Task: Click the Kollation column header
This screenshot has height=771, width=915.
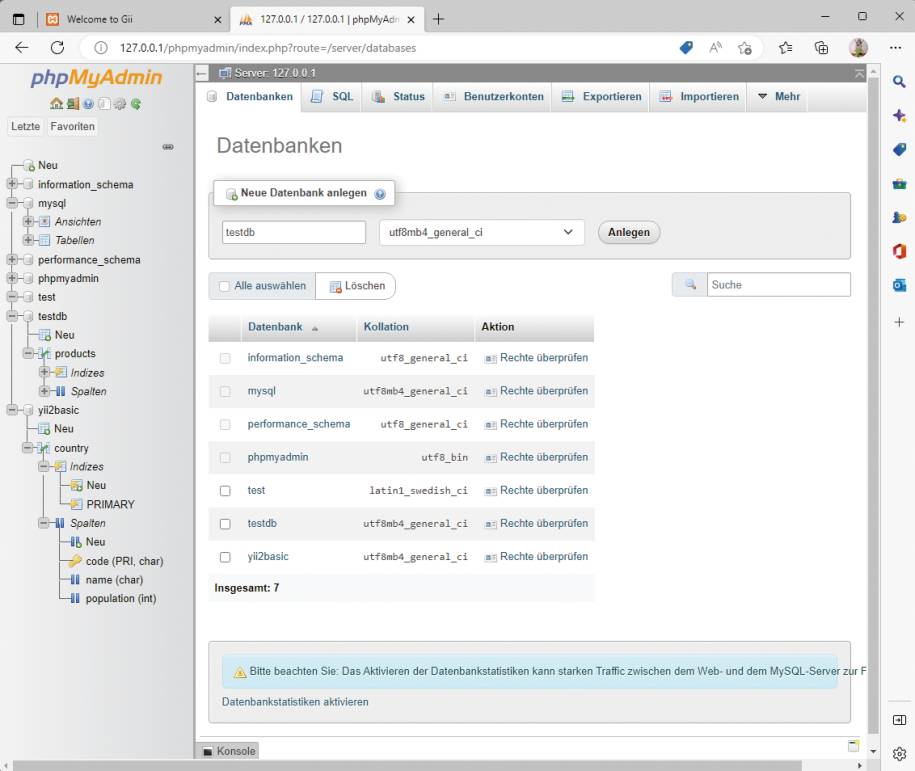Action: [386, 327]
